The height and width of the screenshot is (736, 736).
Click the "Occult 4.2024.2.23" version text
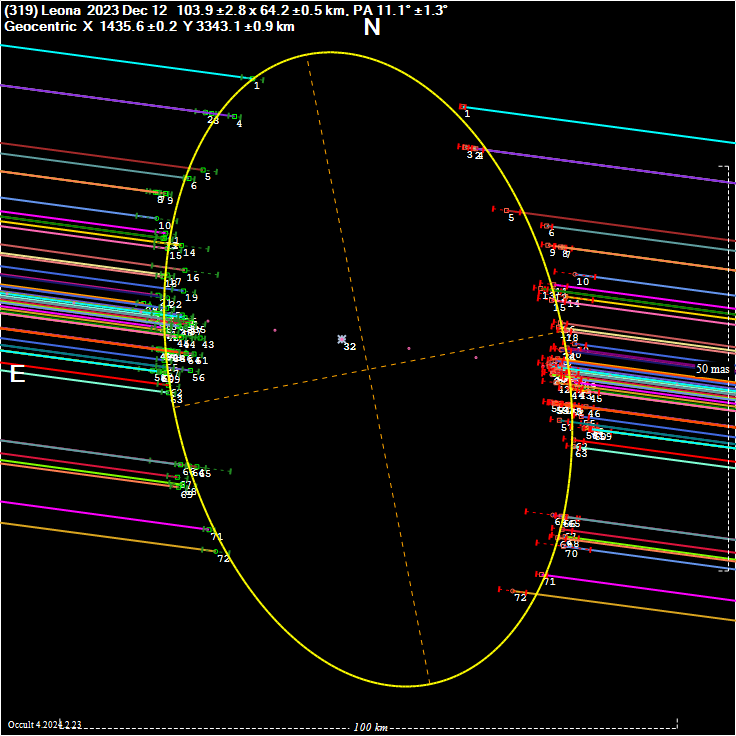(45, 725)
